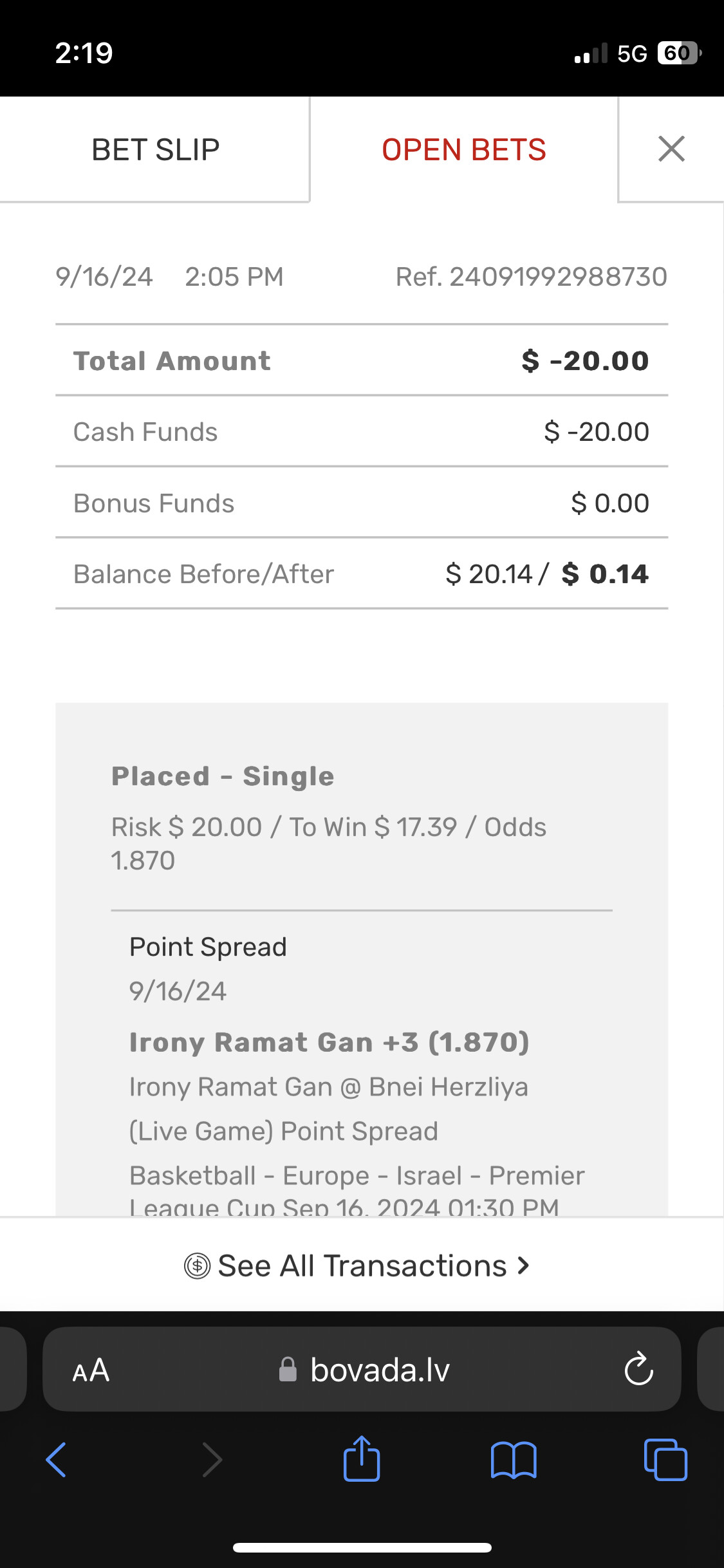Tap the bet reference number
Screen dimensions: 724x1568
531,277
